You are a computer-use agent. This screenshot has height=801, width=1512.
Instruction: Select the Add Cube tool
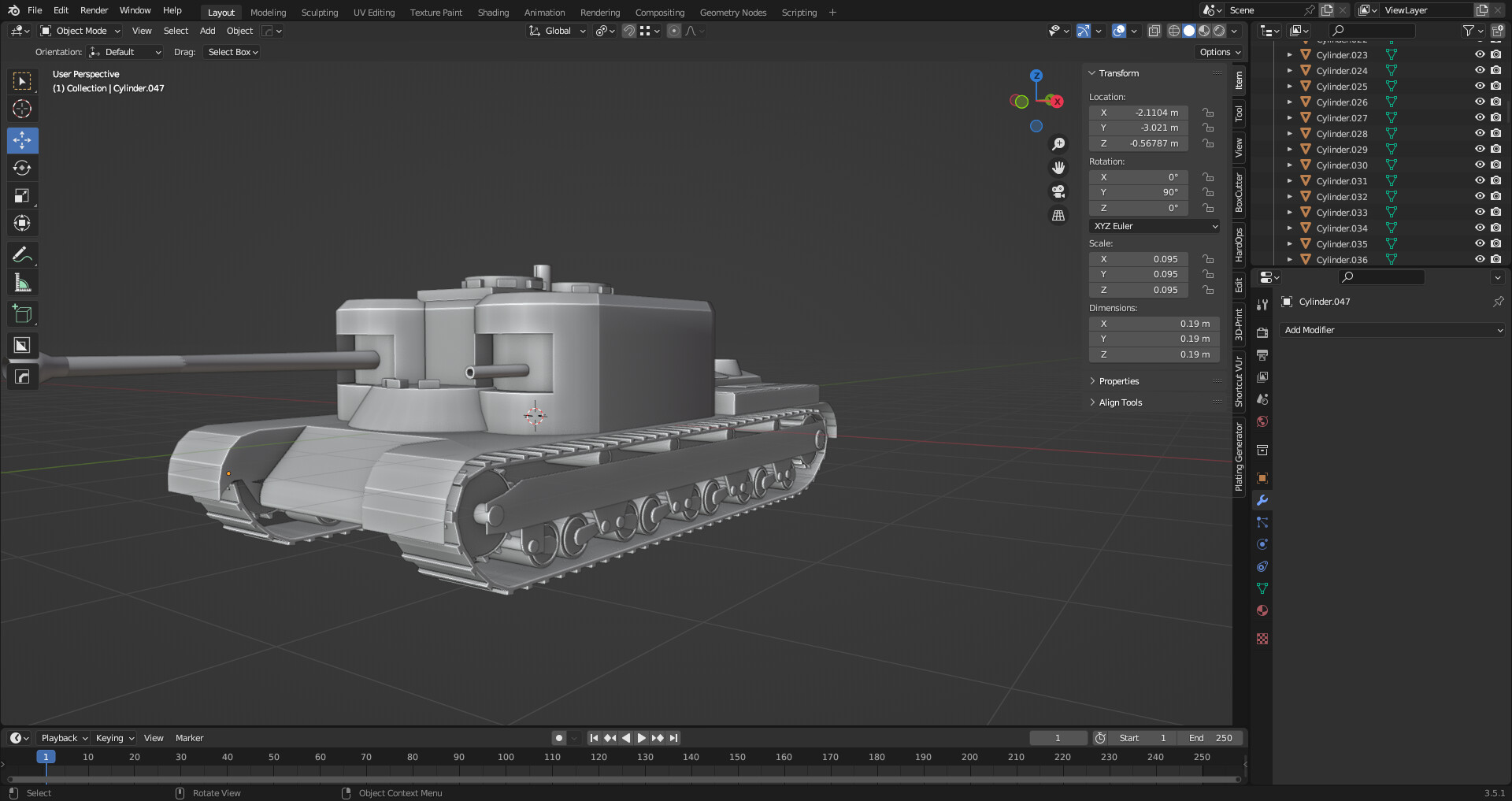[22, 313]
